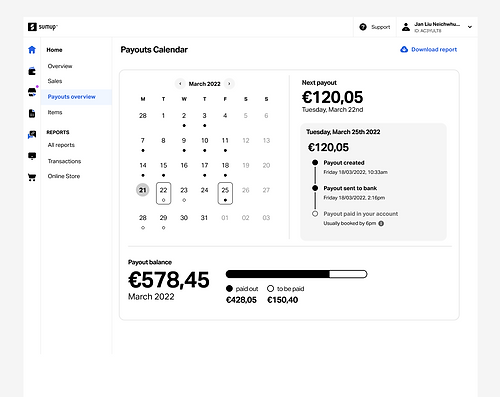Open Online Store in sidebar
The image size is (500, 397).
click(64, 176)
